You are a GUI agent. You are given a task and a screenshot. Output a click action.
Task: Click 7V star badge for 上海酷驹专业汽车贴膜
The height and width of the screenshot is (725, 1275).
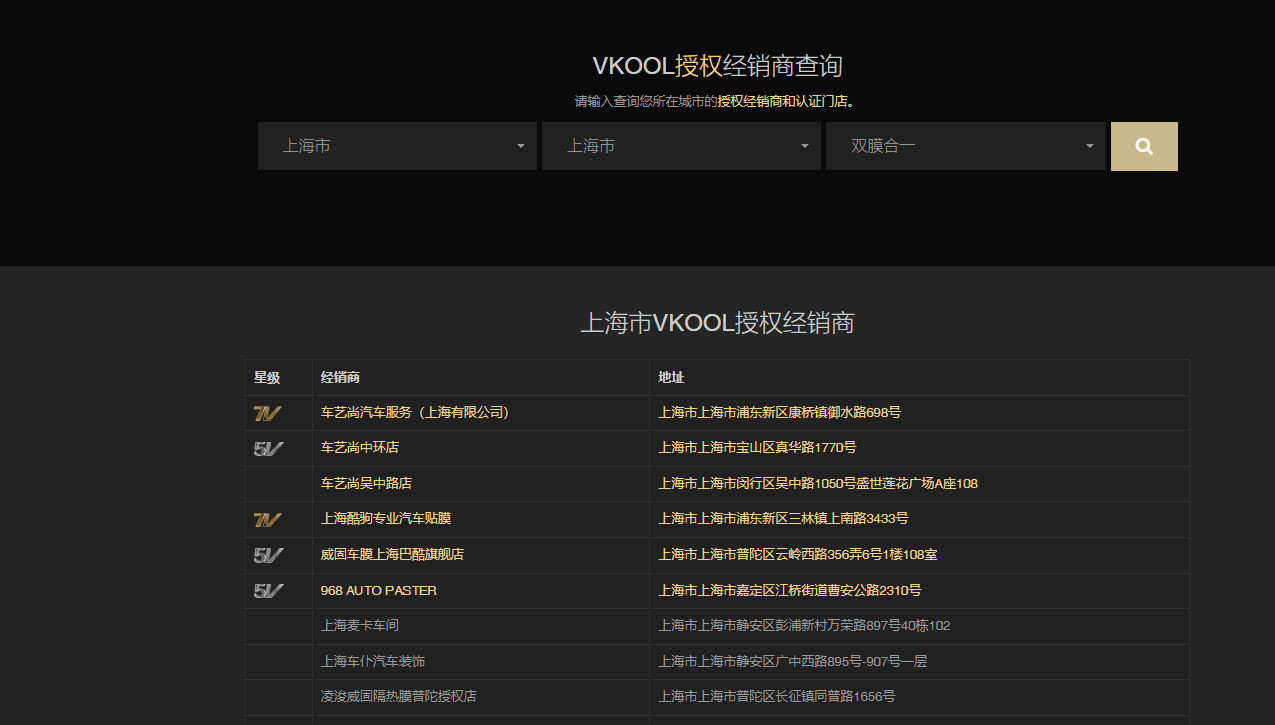coord(267,520)
